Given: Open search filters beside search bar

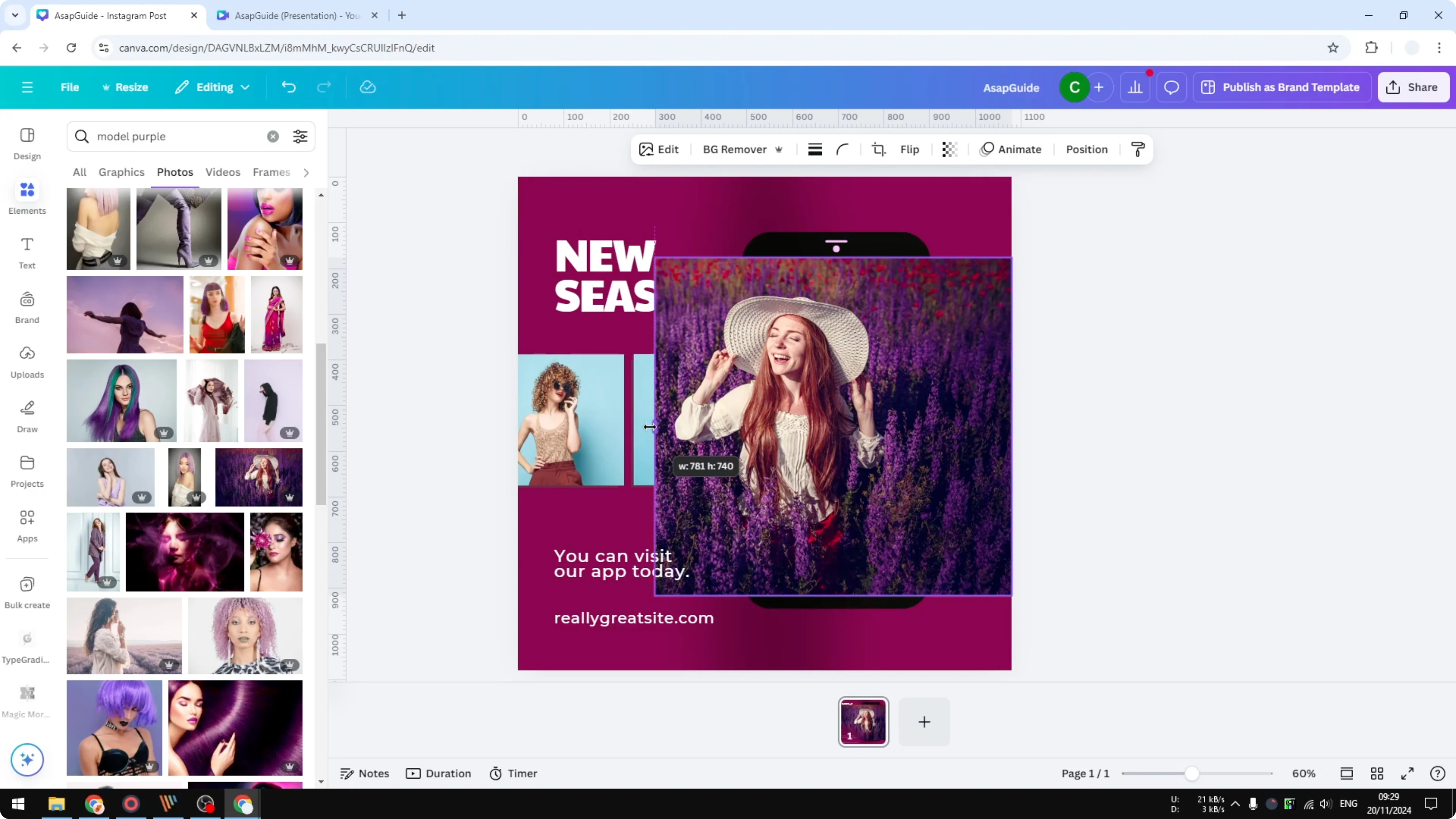Looking at the screenshot, I should click(300, 136).
